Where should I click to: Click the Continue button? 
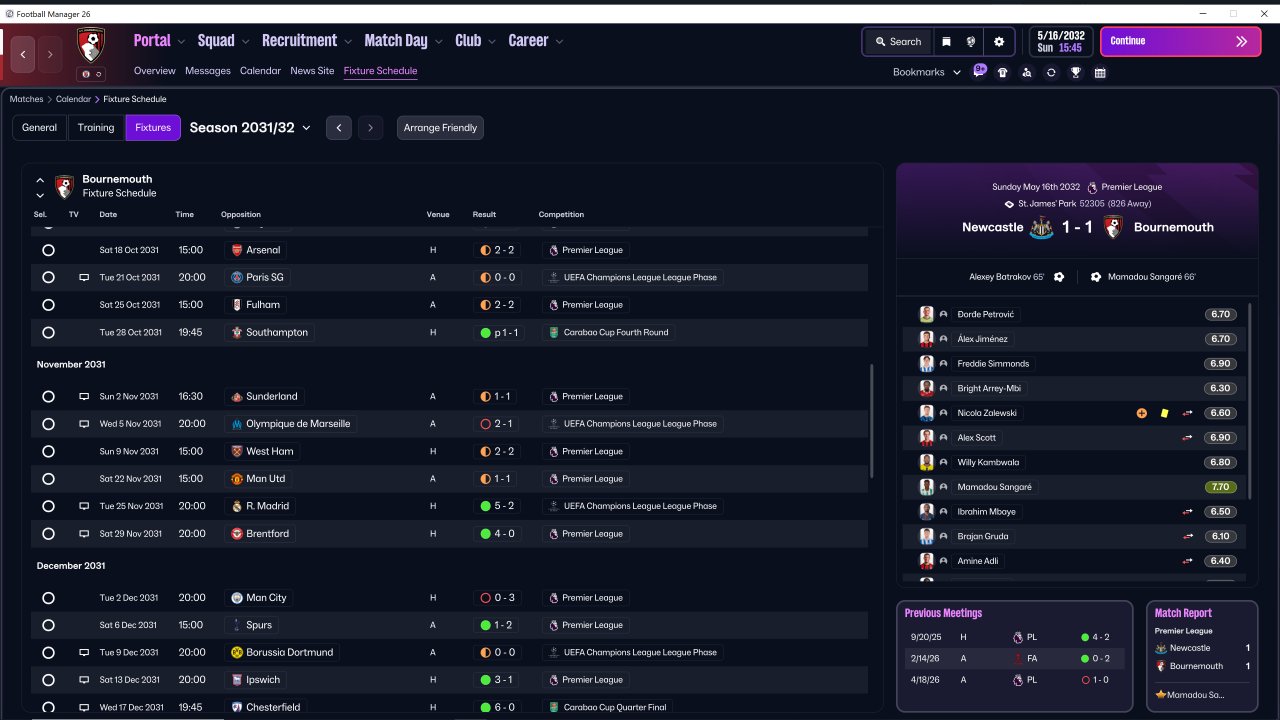pyautogui.click(x=1181, y=42)
